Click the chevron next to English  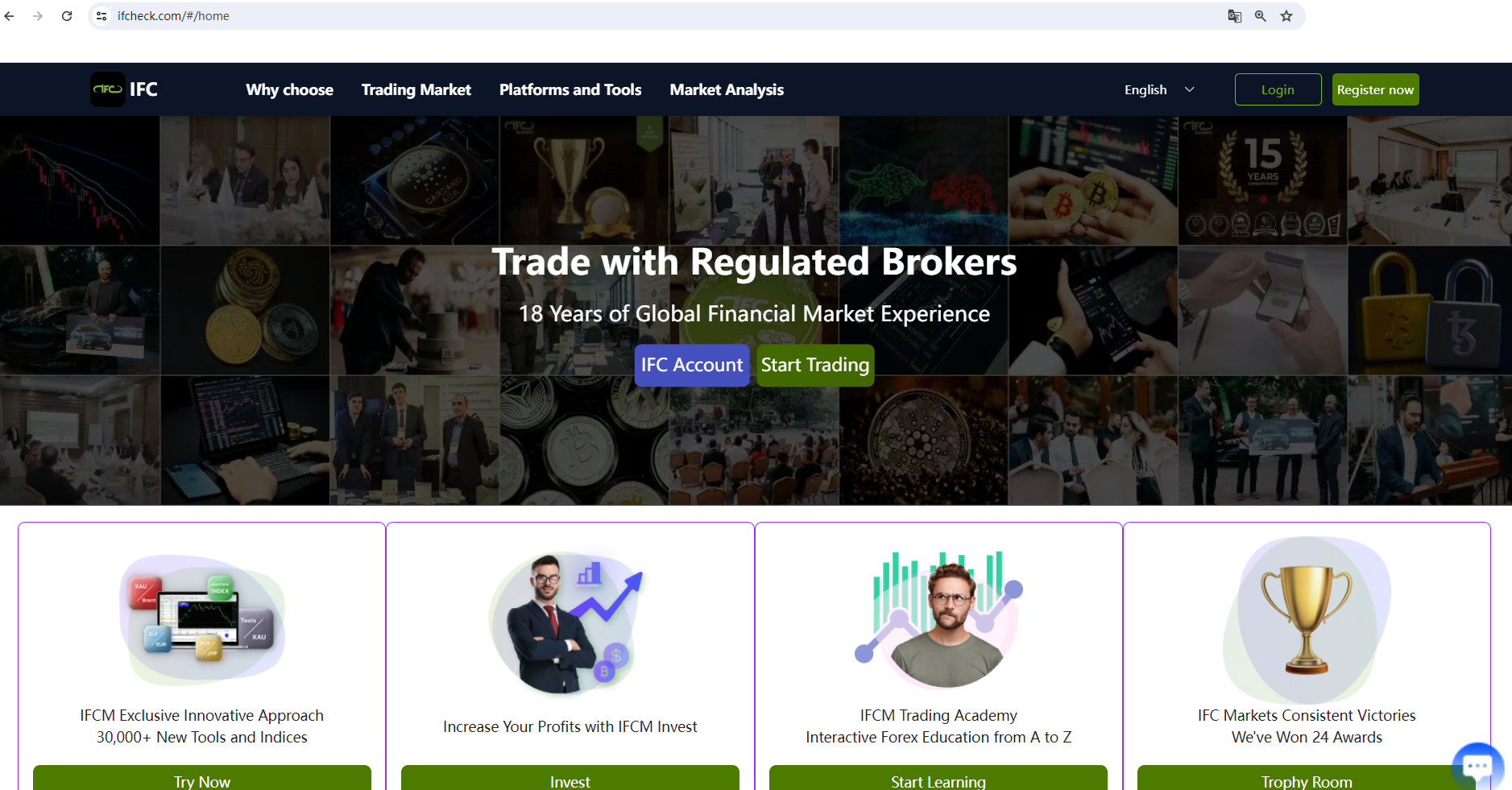(1190, 89)
